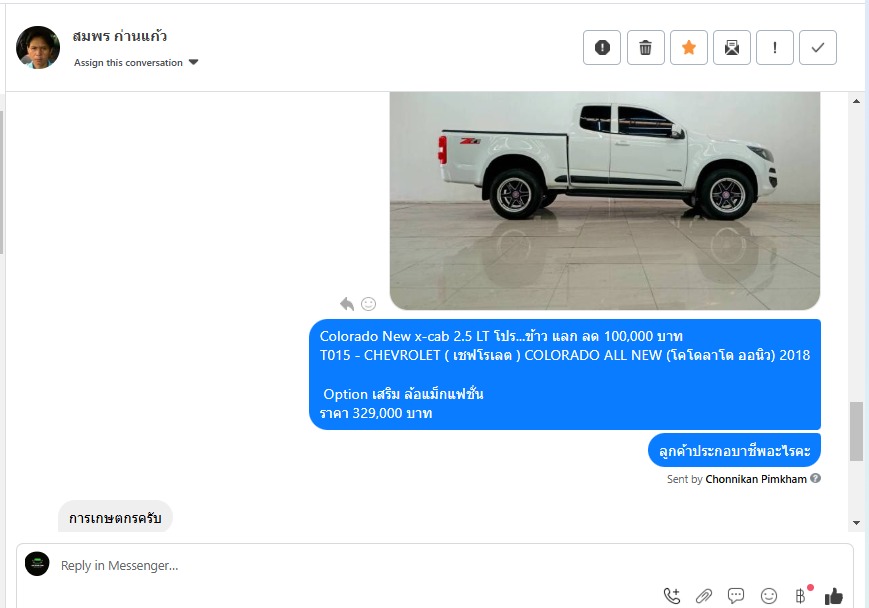
Task: Click the chat scrollbar down arrow
Action: (x=856, y=523)
